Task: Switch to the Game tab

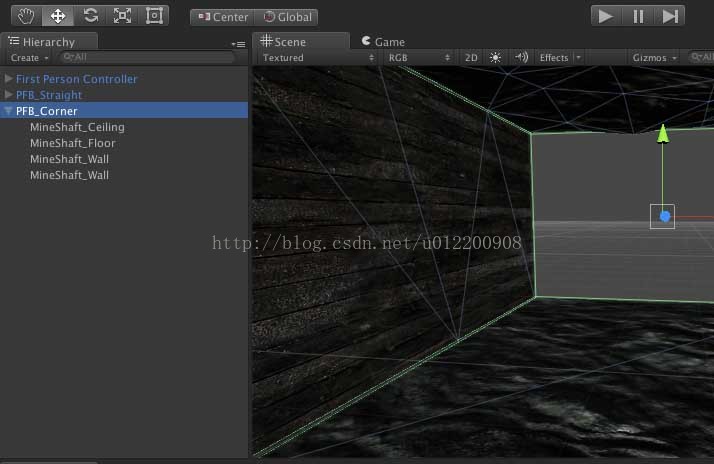Action: point(383,41)
